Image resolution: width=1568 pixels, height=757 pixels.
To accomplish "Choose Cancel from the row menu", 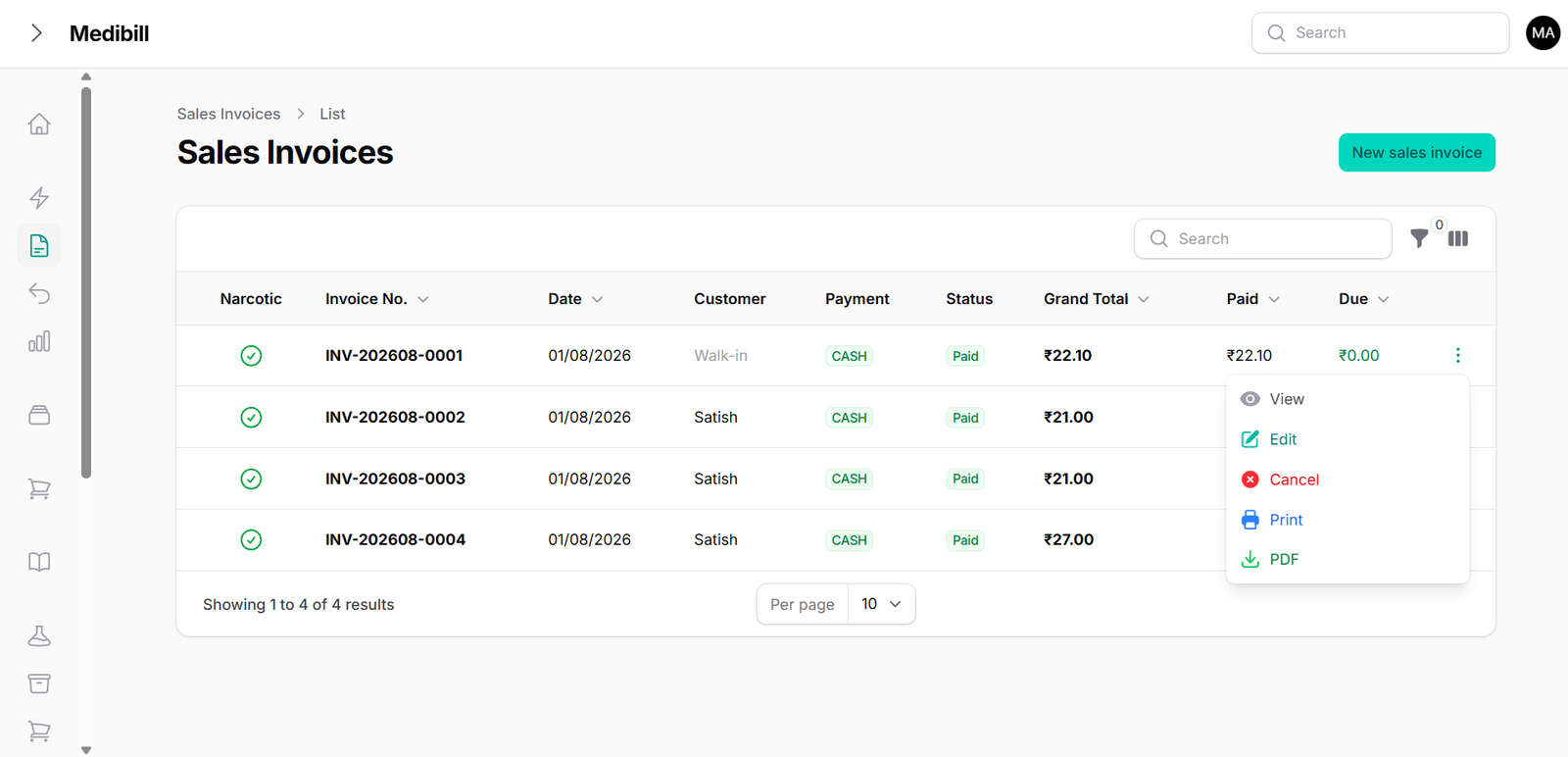I will (x=1347, y=479).
